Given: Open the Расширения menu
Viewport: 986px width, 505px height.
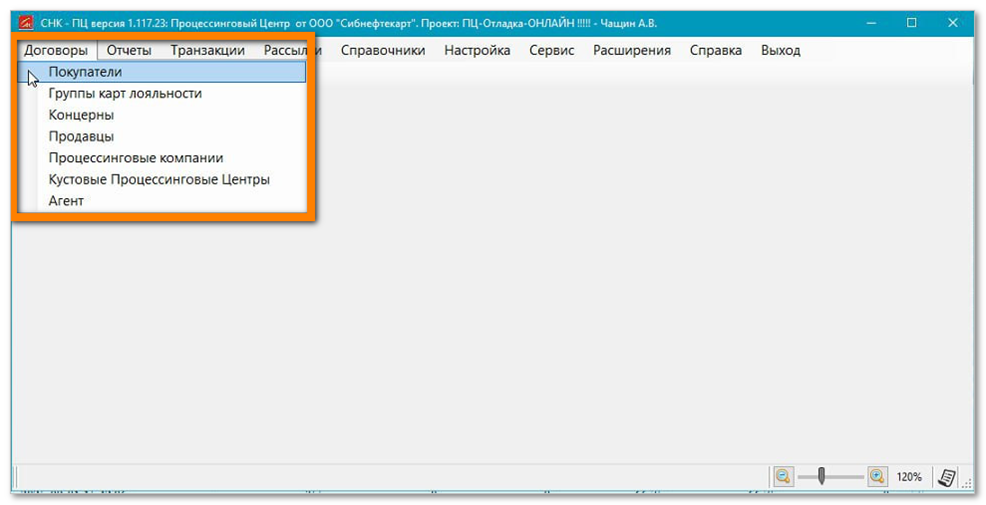Looking at the screenshot, I should point(632,50).
